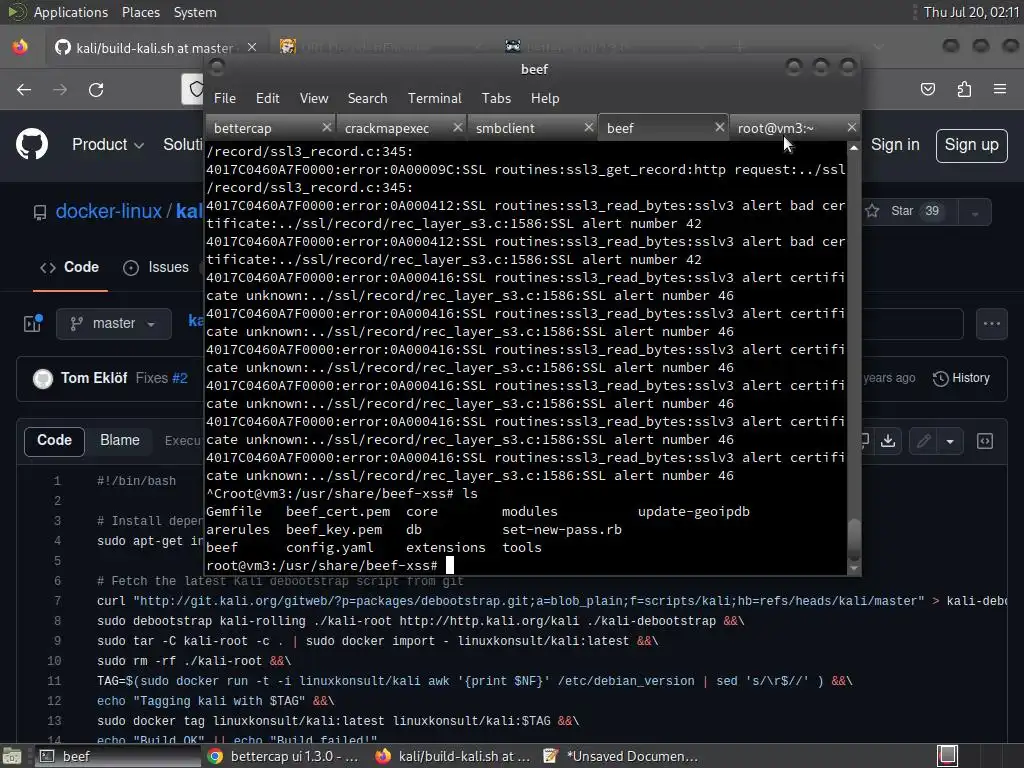Click the edit file pencil icon
The height and width of the screenshot is (768, 1024).
click(923, 441)
